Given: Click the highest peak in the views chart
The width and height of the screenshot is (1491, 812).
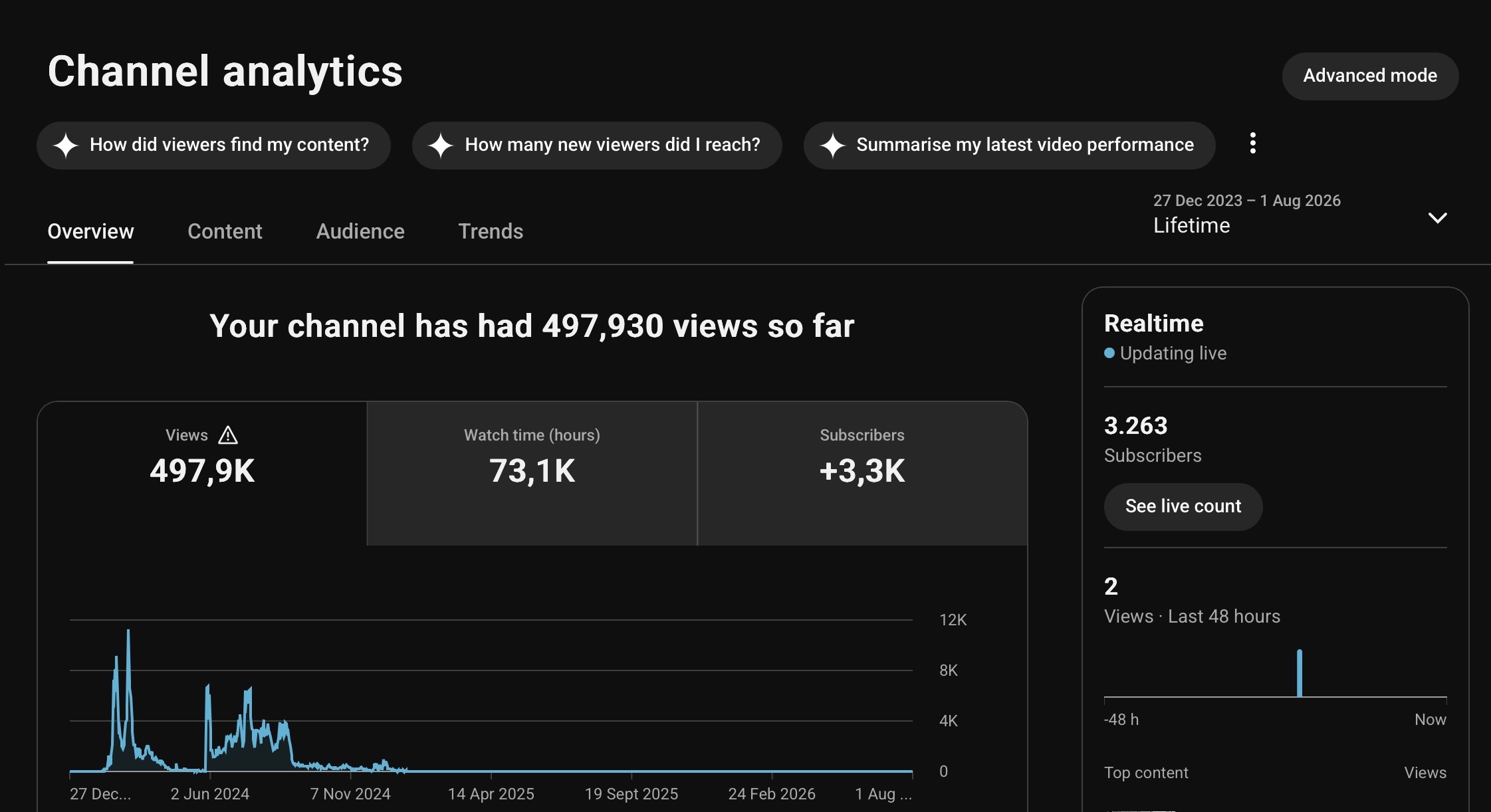Looking at the screenshot, I should tap(128, 633).
